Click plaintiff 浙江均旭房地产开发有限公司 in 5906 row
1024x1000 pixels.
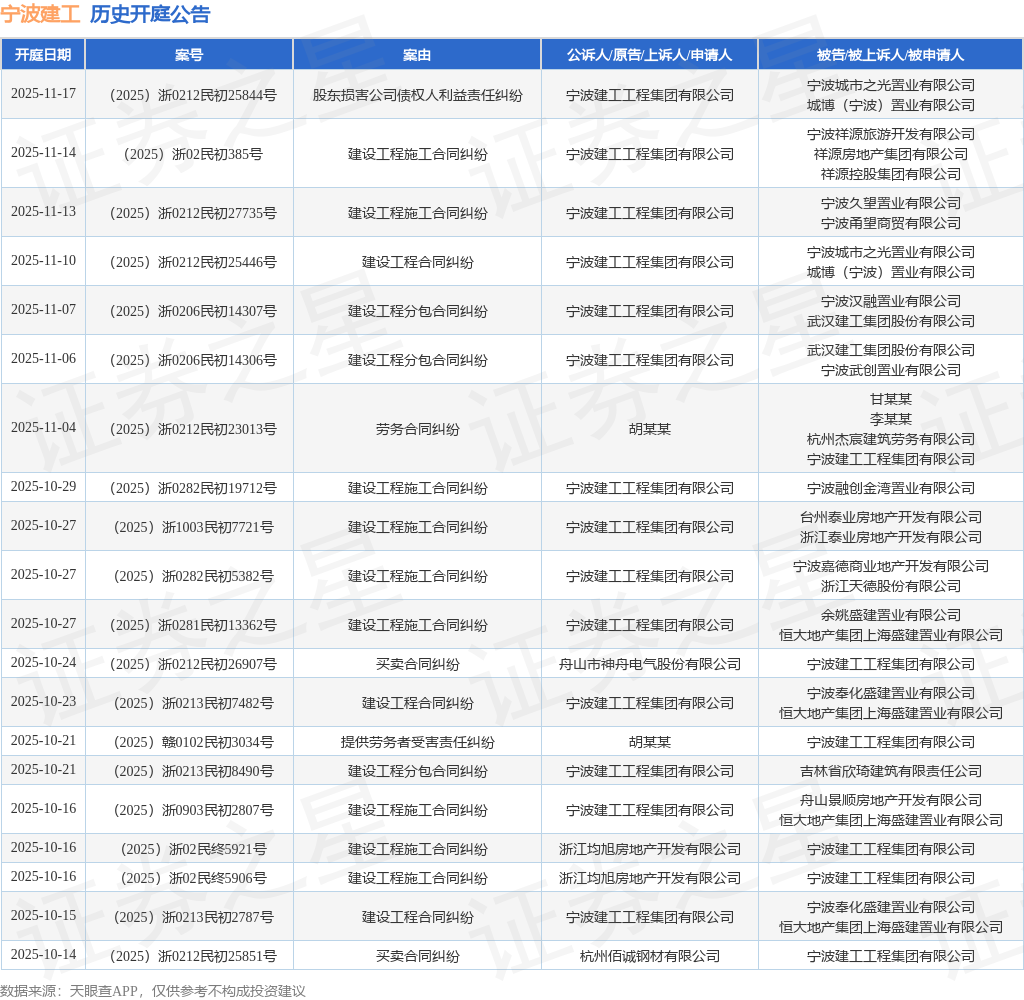point(649,879)
